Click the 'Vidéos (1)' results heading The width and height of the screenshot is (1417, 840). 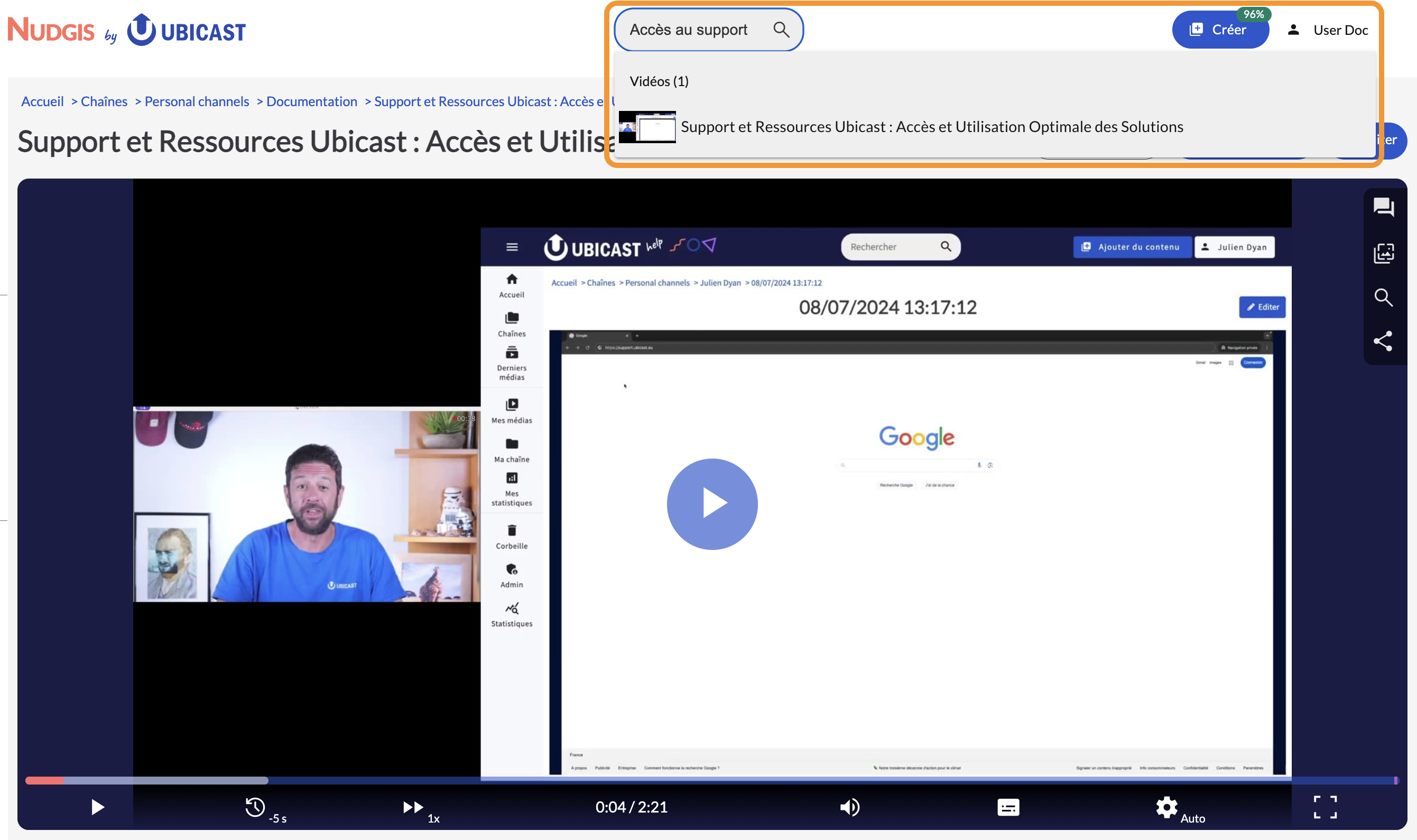tap(659, 81)
